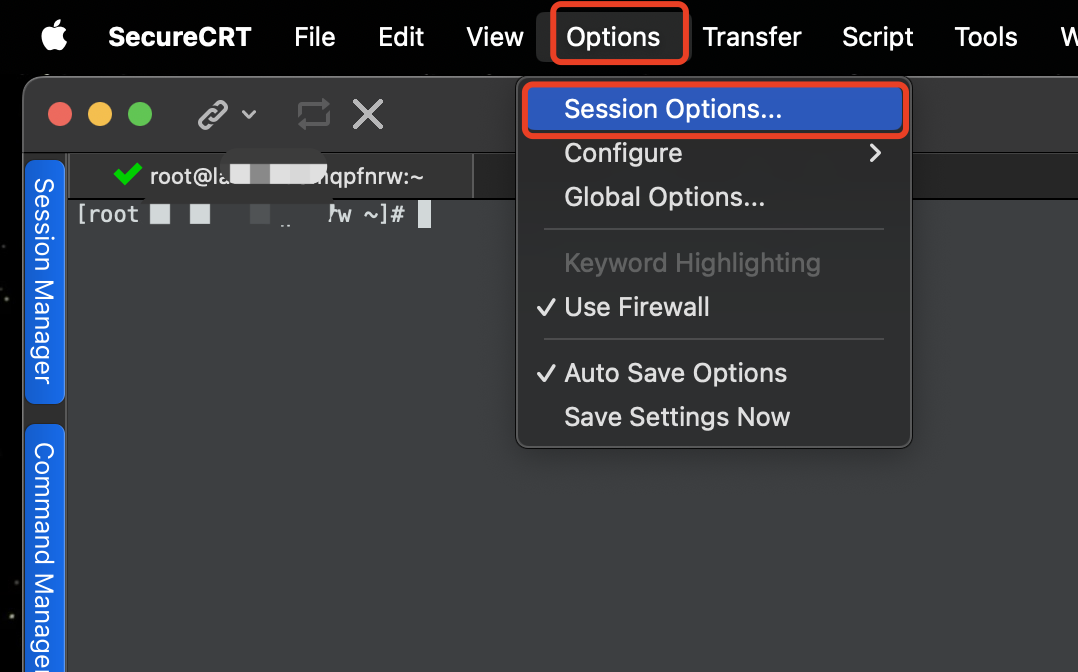The image size is (1078, 672).
Task: Open the Connect dropdown arrow beside link icon
Action: pos(250,114)
